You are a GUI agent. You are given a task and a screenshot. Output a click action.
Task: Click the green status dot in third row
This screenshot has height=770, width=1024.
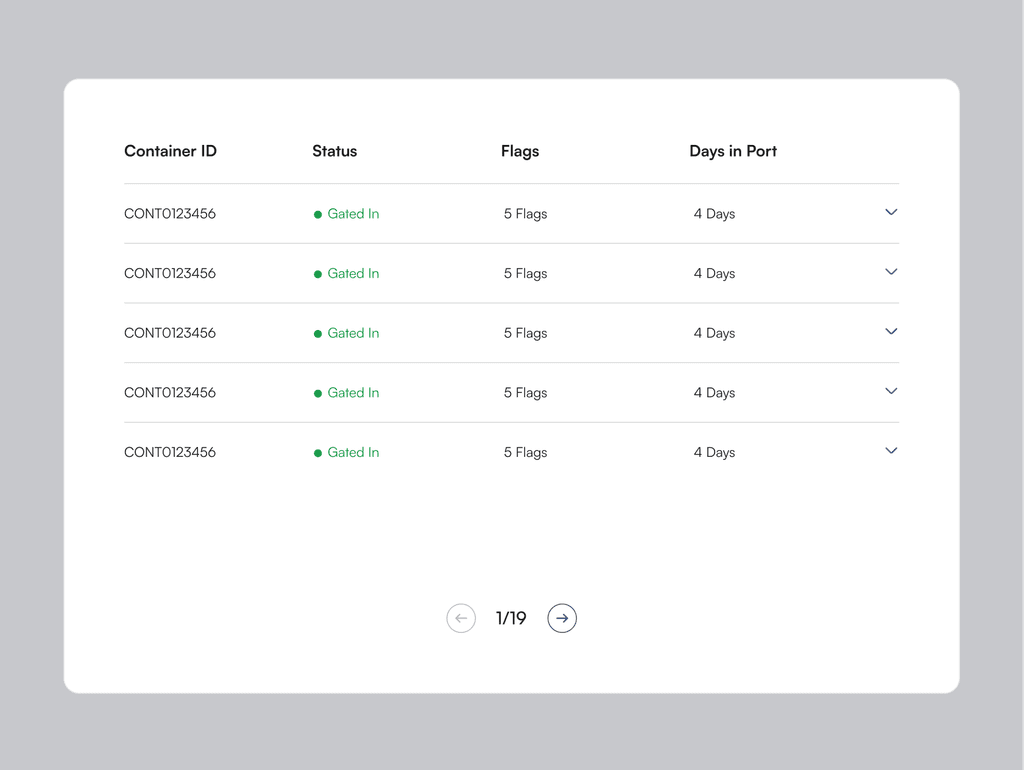(318, 334)
